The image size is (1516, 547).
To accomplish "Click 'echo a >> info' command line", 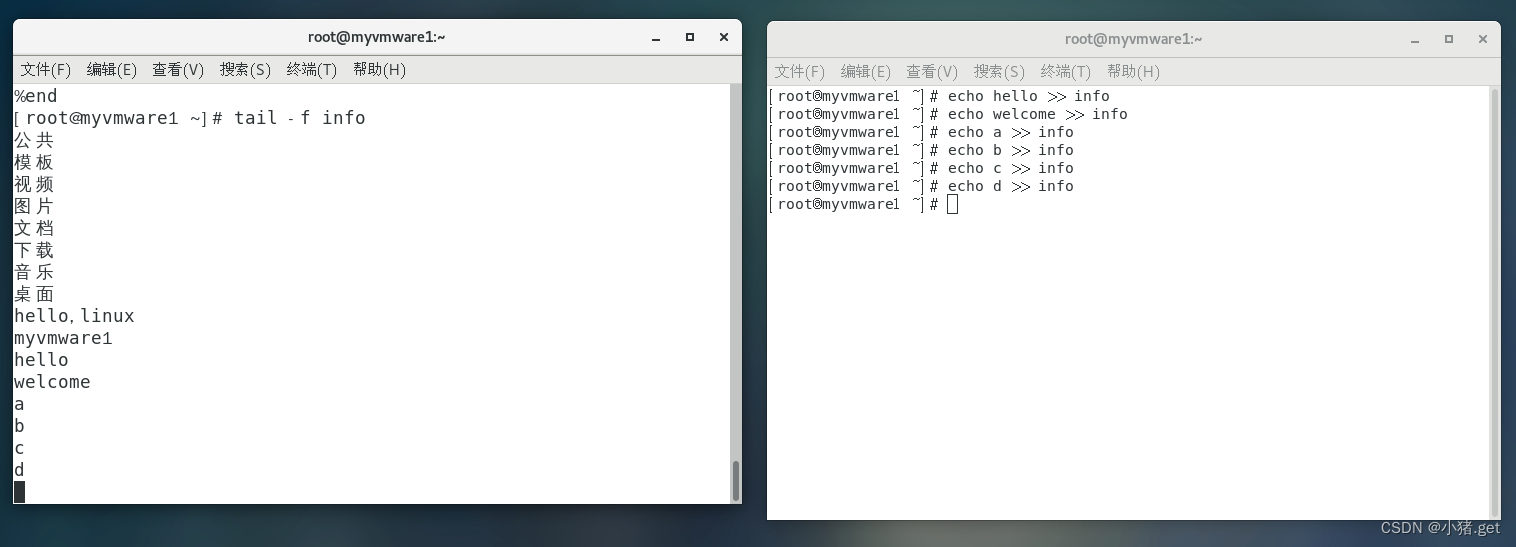I will coord(1011,132).
